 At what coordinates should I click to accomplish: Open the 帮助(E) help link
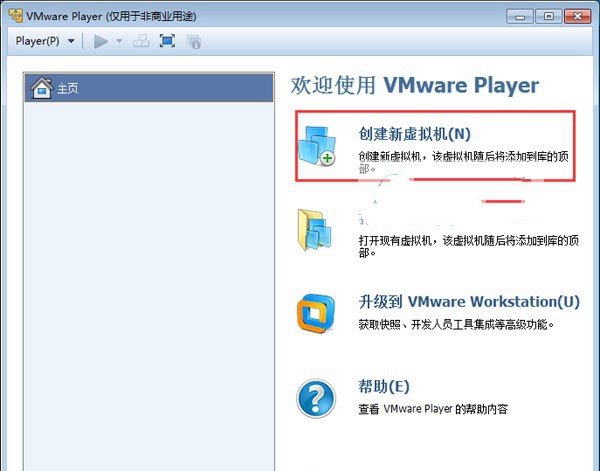pyautogui.click(x=384, y=386)
